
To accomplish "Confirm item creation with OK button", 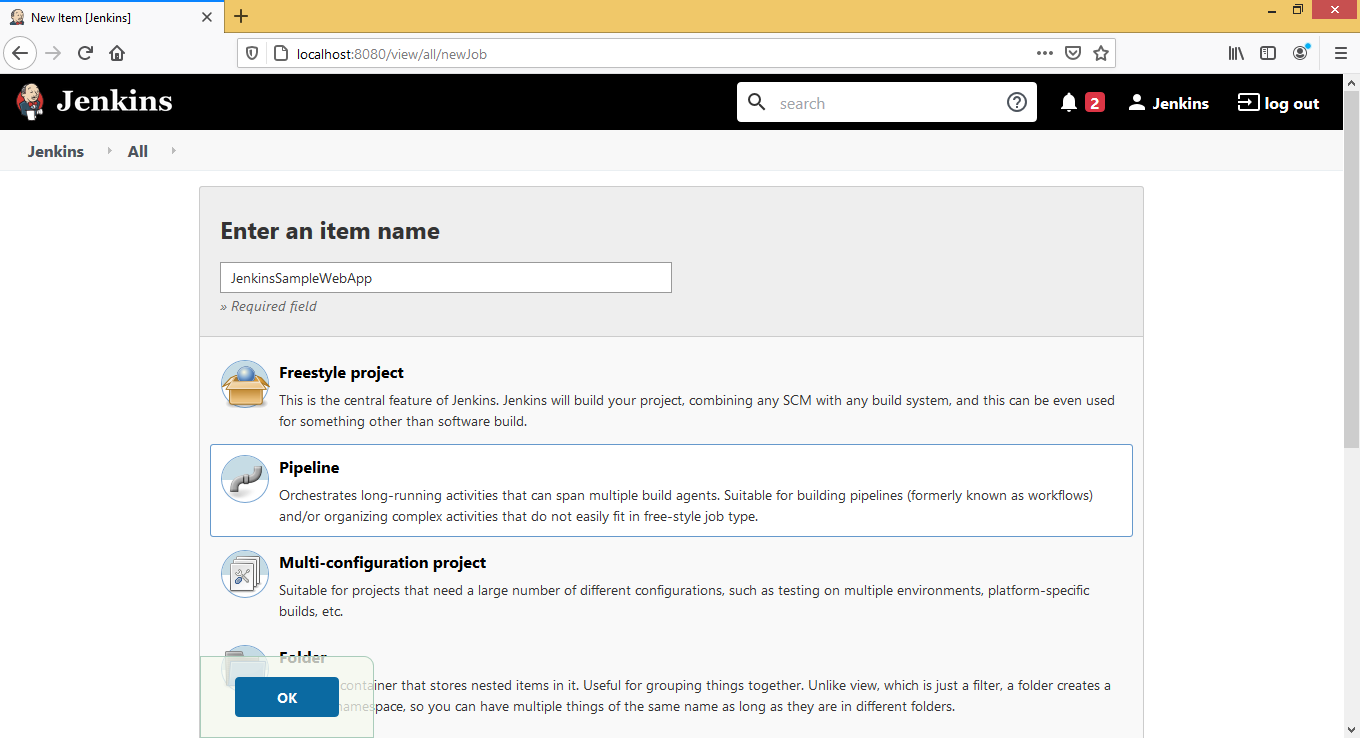I will pyautogui.click(x=287, y=697).
